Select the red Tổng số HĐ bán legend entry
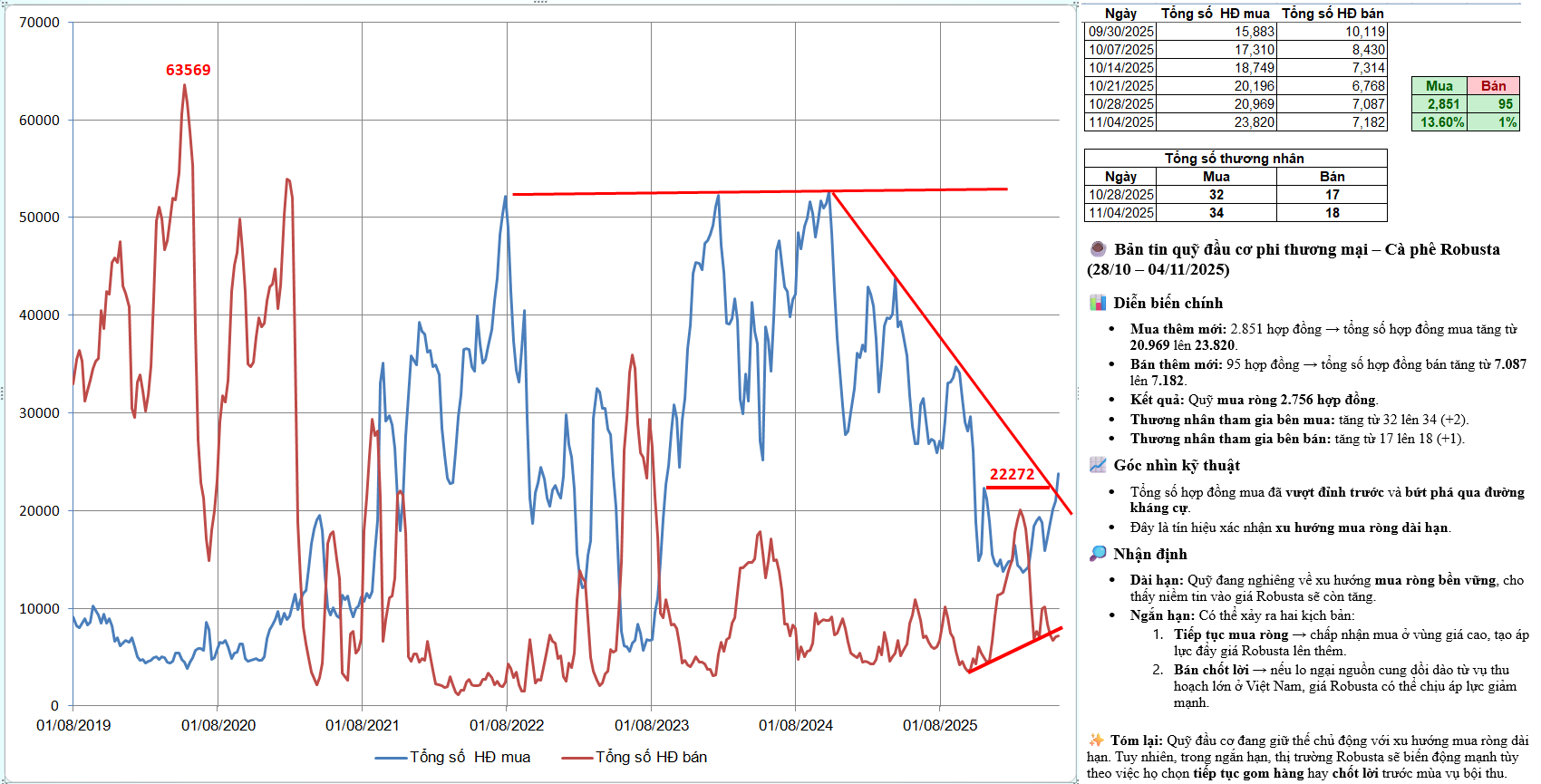This screenshot has width=1541, height=784. (635, 757)
